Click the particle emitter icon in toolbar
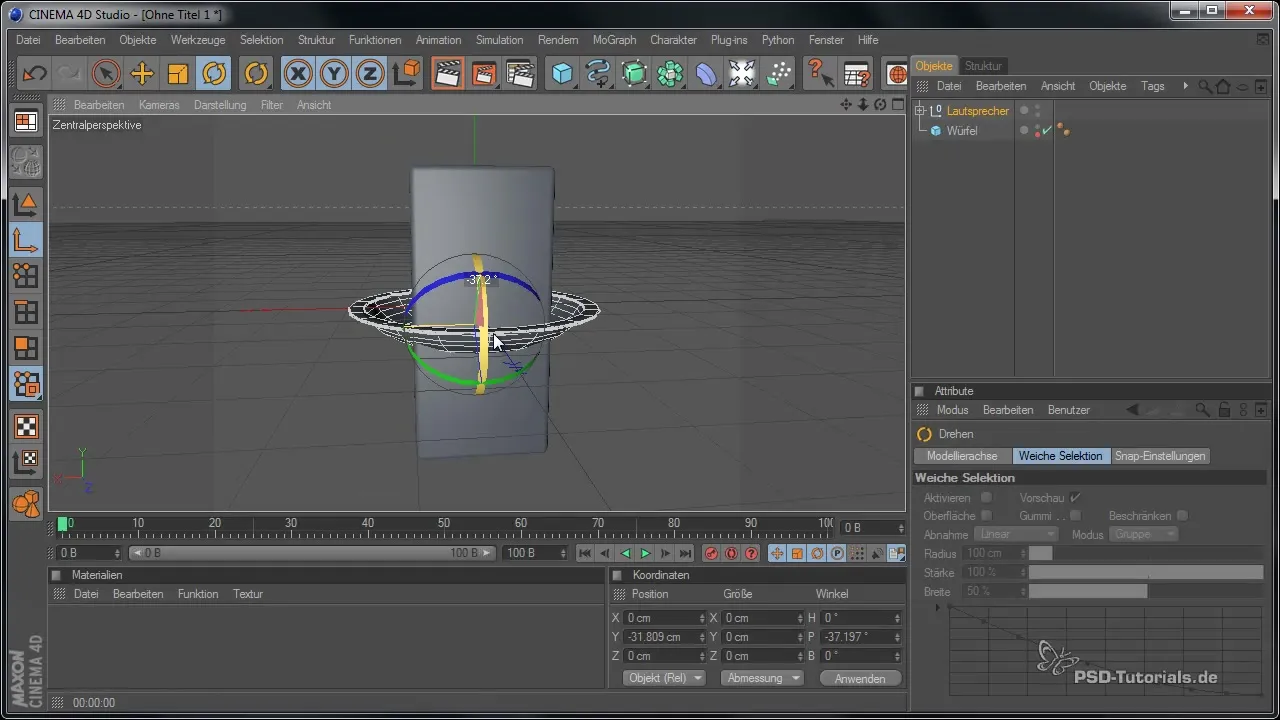Image resolution: width=1280 pixels, height=720 pixels. 778,73
